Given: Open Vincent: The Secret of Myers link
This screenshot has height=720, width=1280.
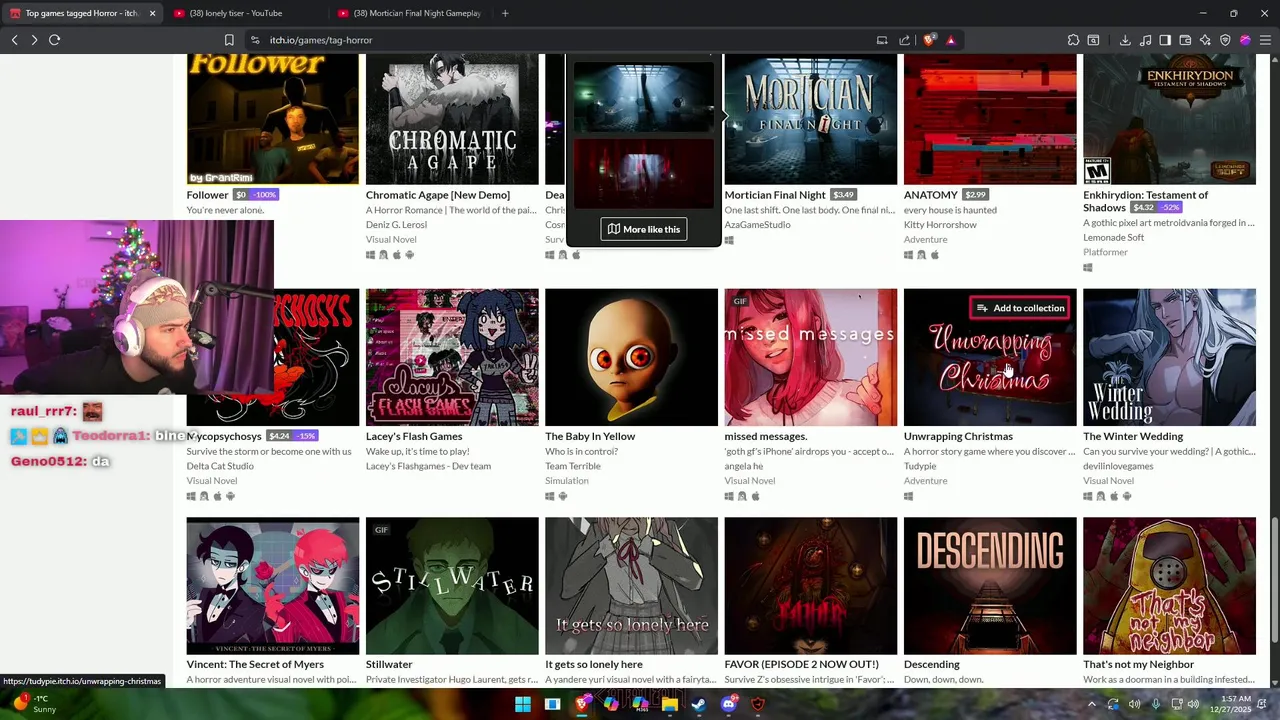Looking at the screenshot, I should [x=254, y=664].
